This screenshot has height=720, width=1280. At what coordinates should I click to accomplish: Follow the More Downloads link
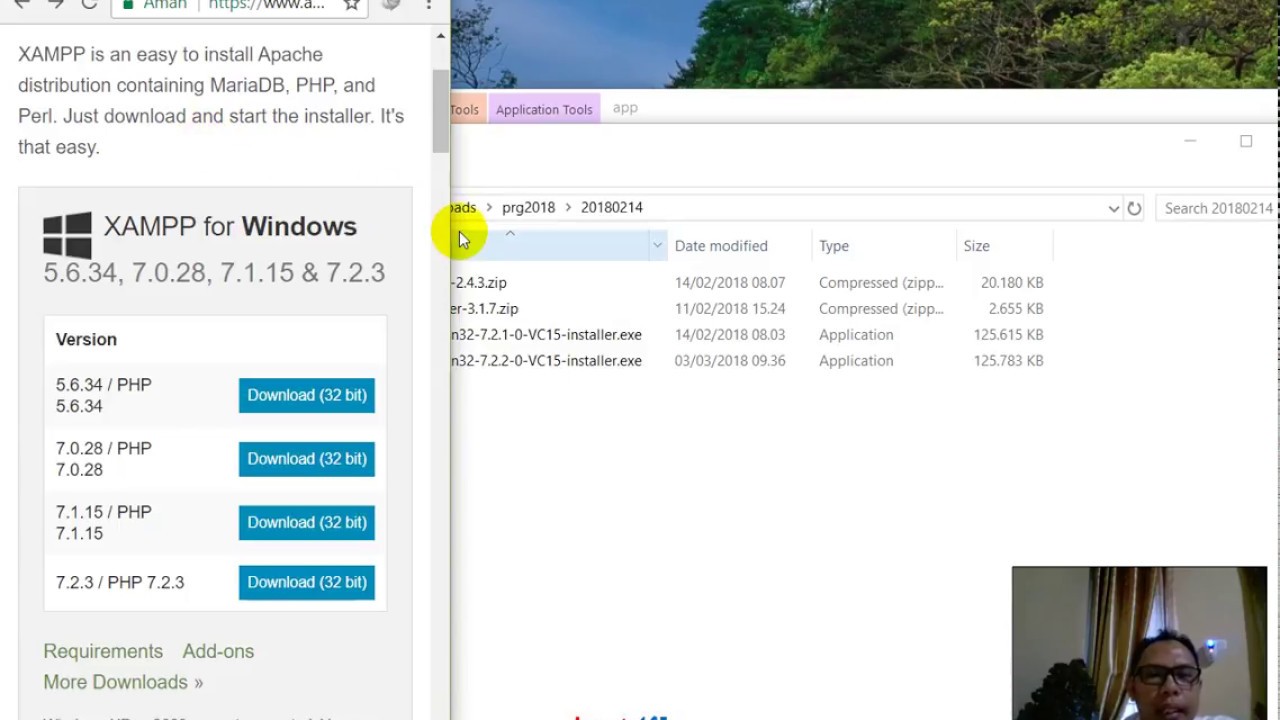[x=123, y=682]
